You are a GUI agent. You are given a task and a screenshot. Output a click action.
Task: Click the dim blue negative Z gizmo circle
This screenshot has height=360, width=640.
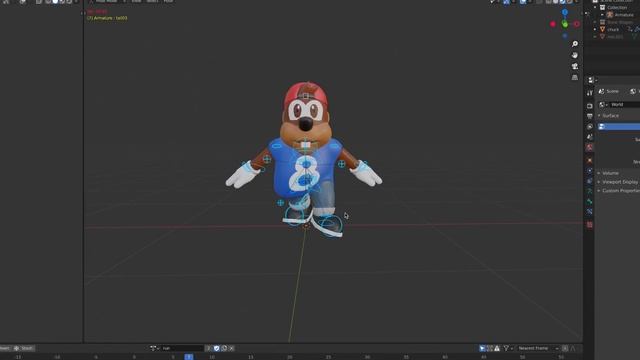pos(565,36)
